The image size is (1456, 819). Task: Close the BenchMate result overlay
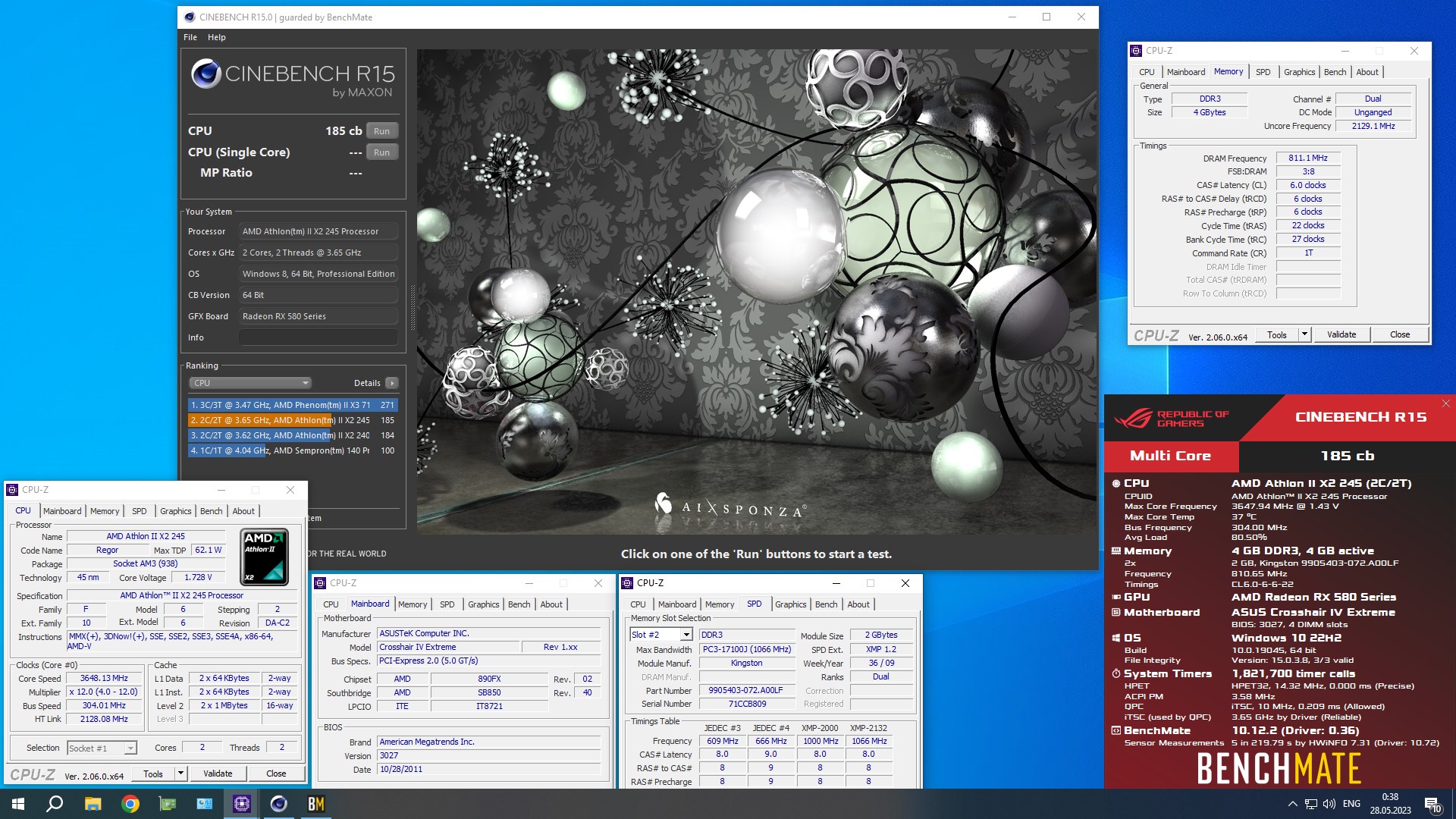(1445, 403)
